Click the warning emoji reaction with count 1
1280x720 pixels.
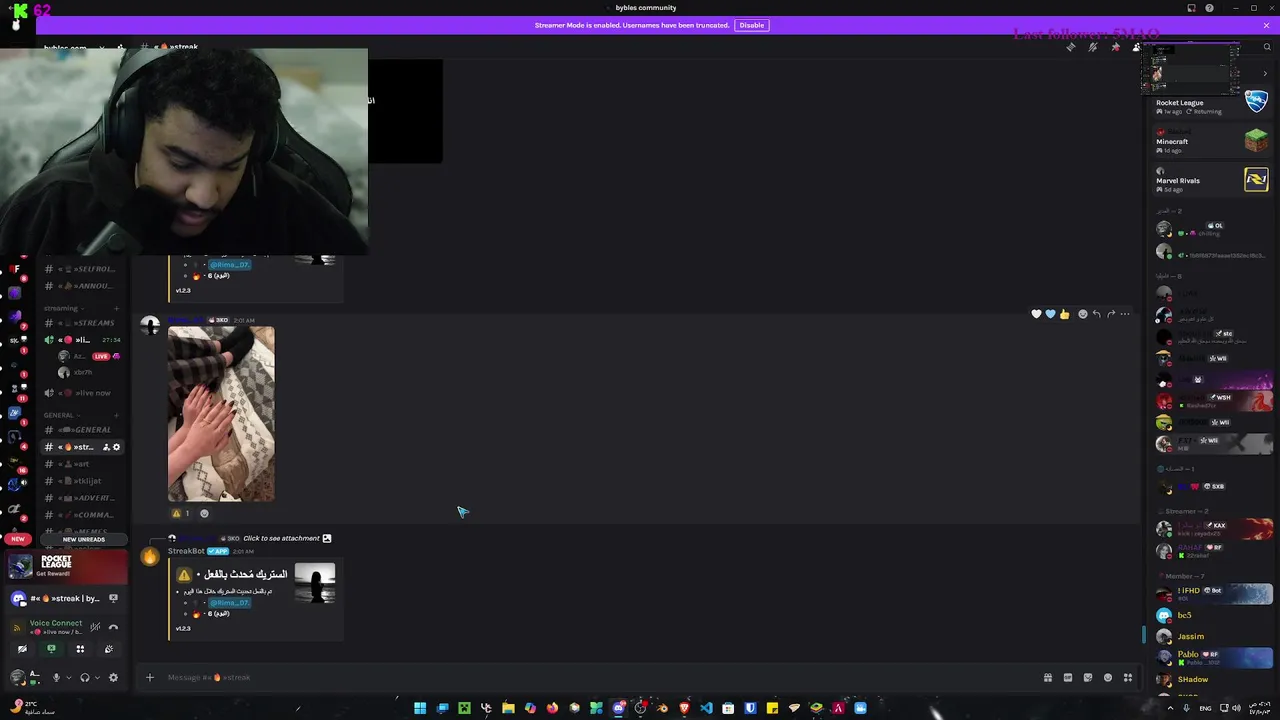pos(181,513)
